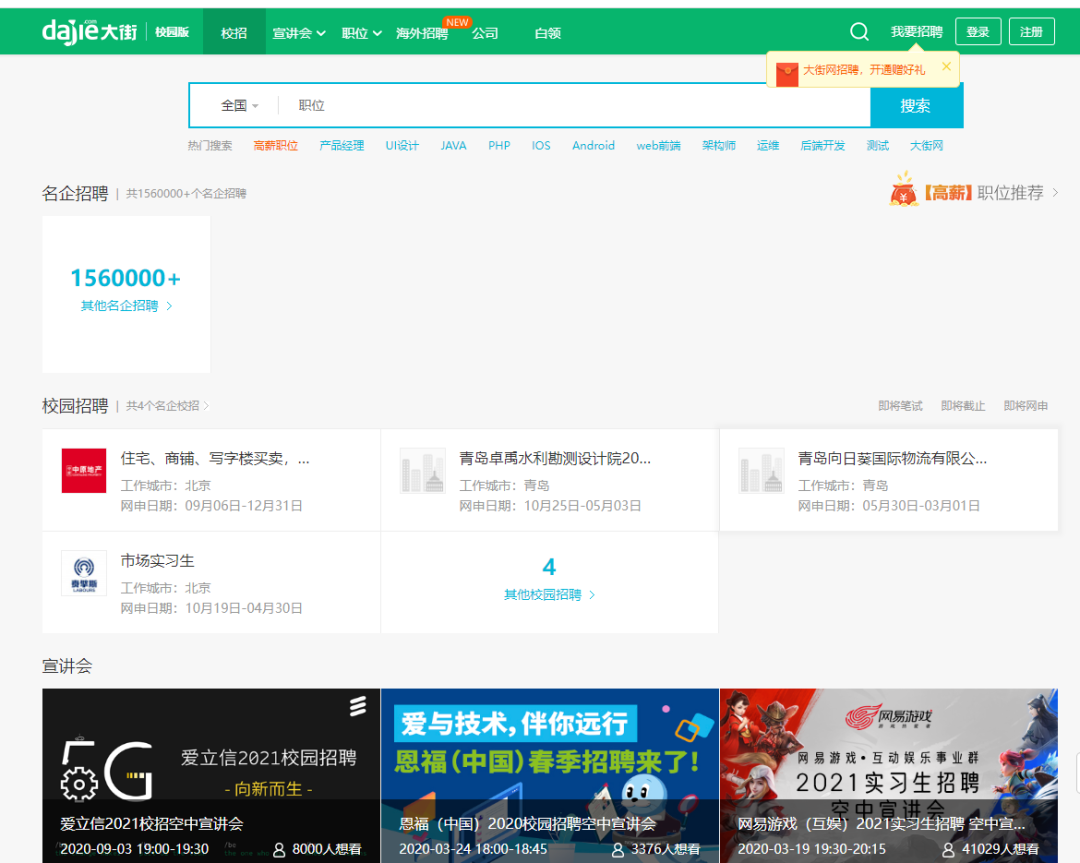Click 我要招聘 in header
The height and width of the screenshot is (863, 1080).
(x=916, y=32)
